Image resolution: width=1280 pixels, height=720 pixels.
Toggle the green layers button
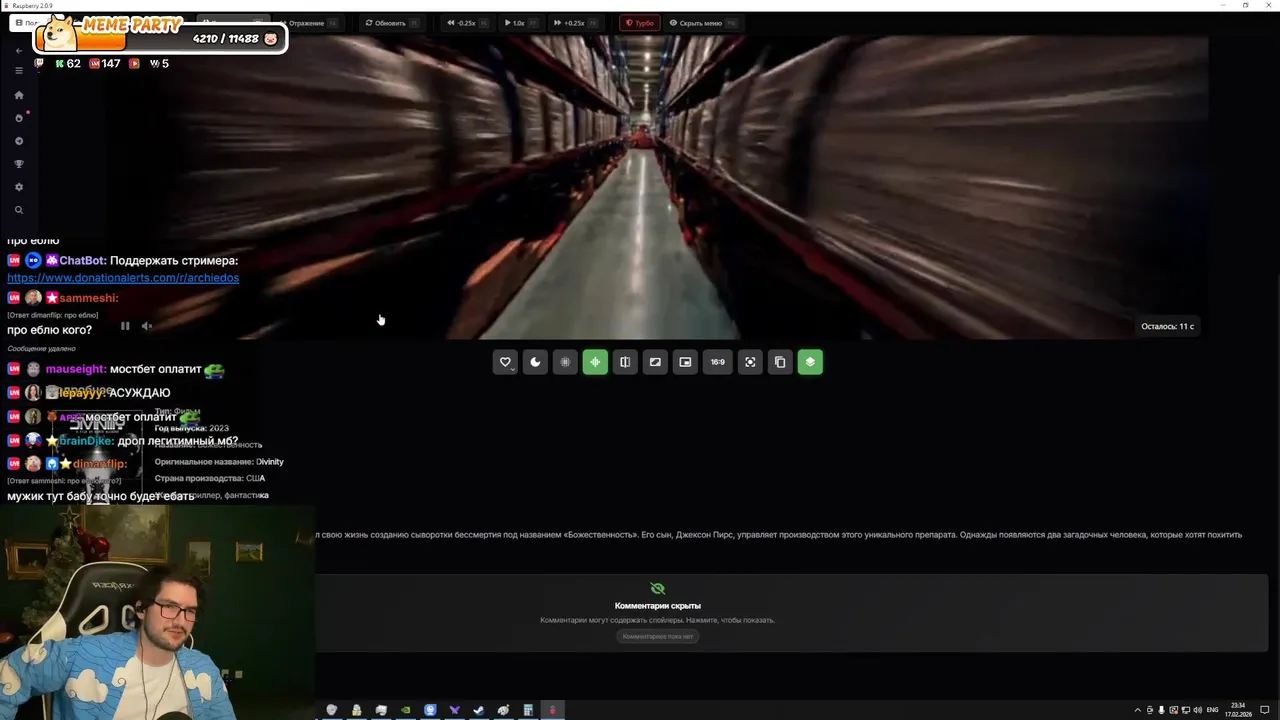810,362
